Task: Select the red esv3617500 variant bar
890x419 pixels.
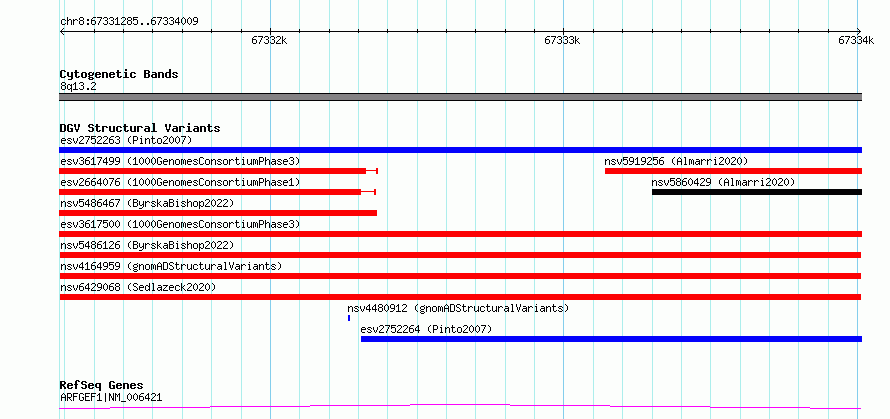Action: [460, 234]
